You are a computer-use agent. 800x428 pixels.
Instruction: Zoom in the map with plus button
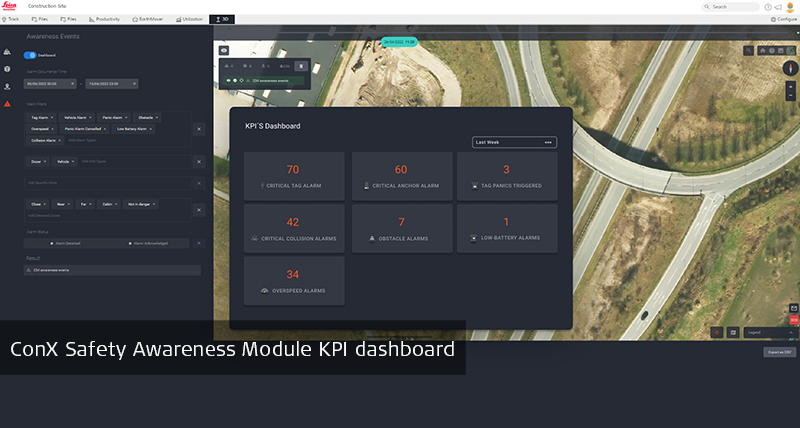790,88
